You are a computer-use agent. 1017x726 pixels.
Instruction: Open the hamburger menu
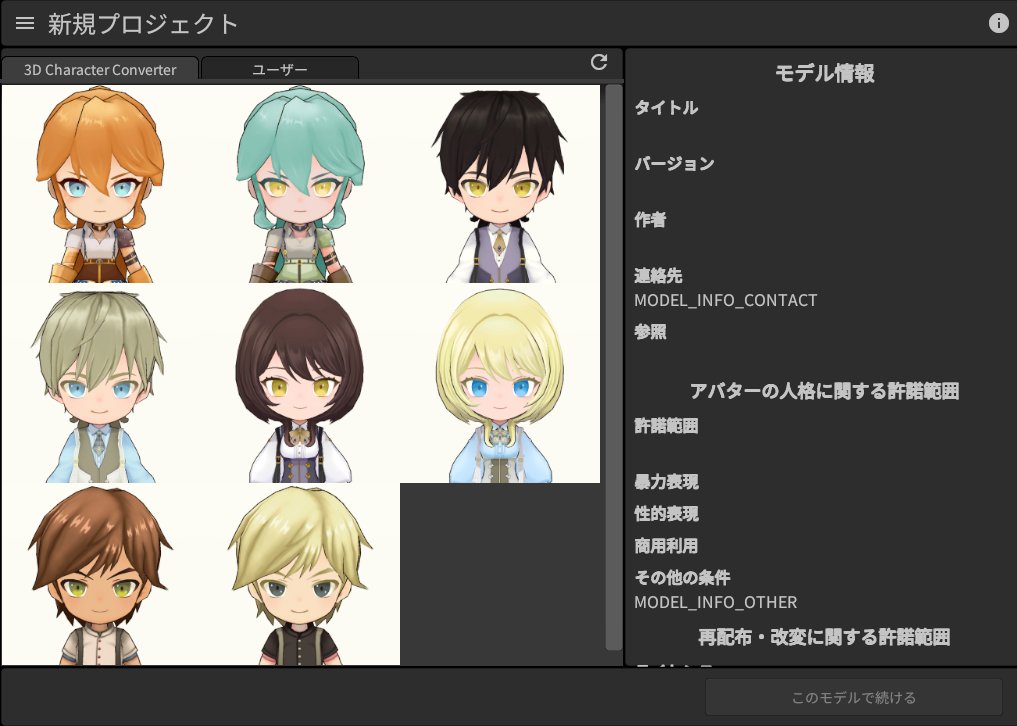pyautogui.click(x=24, y=23)
